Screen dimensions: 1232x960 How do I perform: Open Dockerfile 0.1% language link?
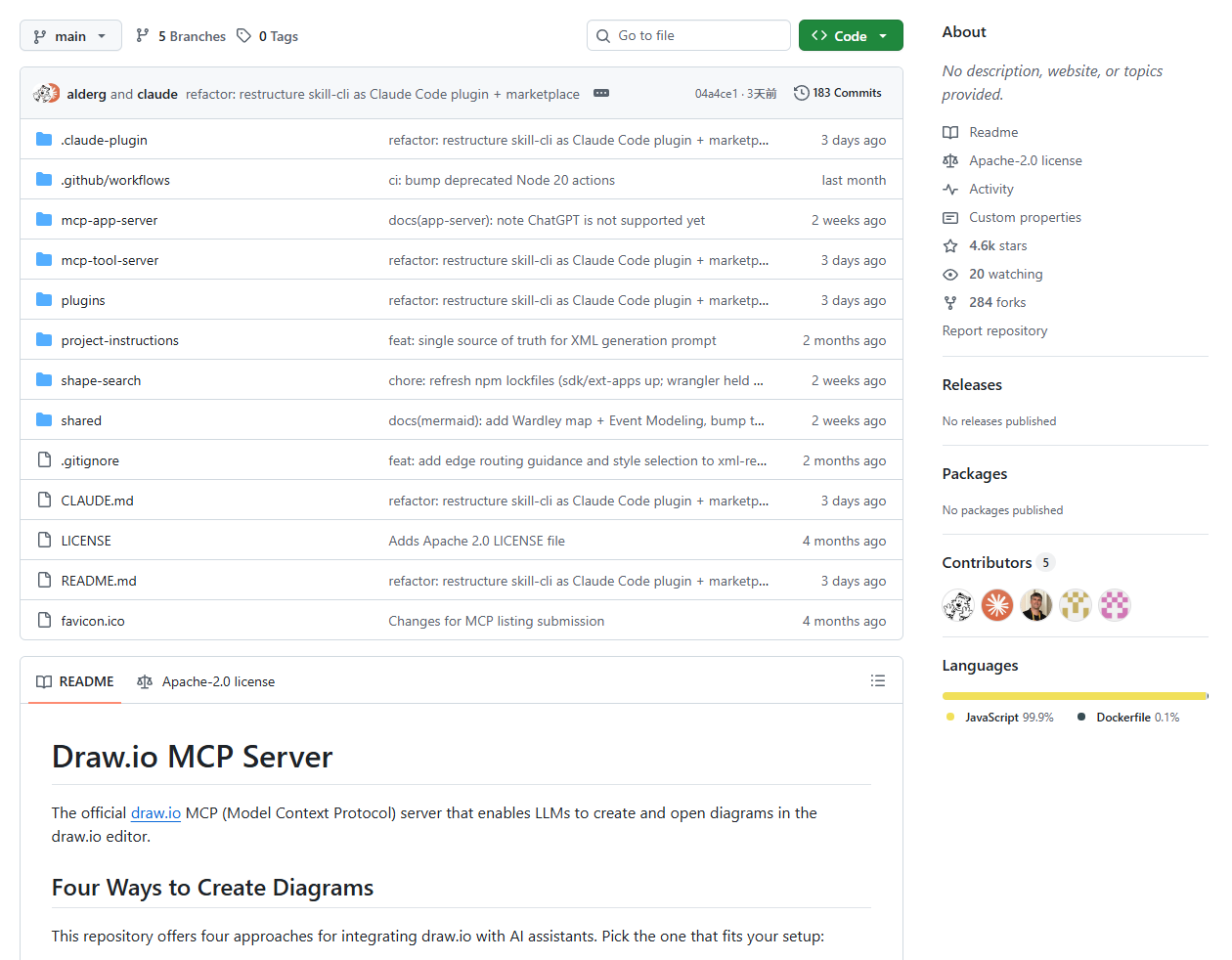1128,717
